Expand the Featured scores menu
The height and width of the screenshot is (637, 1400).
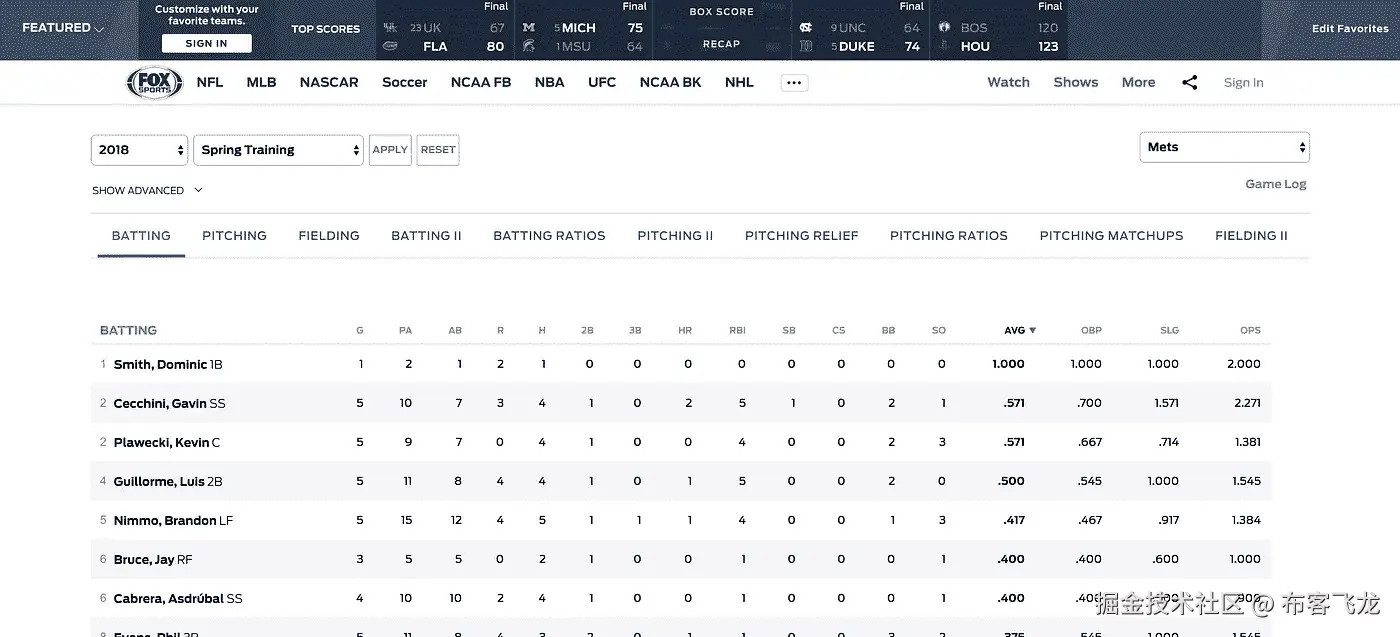(63, 28)
